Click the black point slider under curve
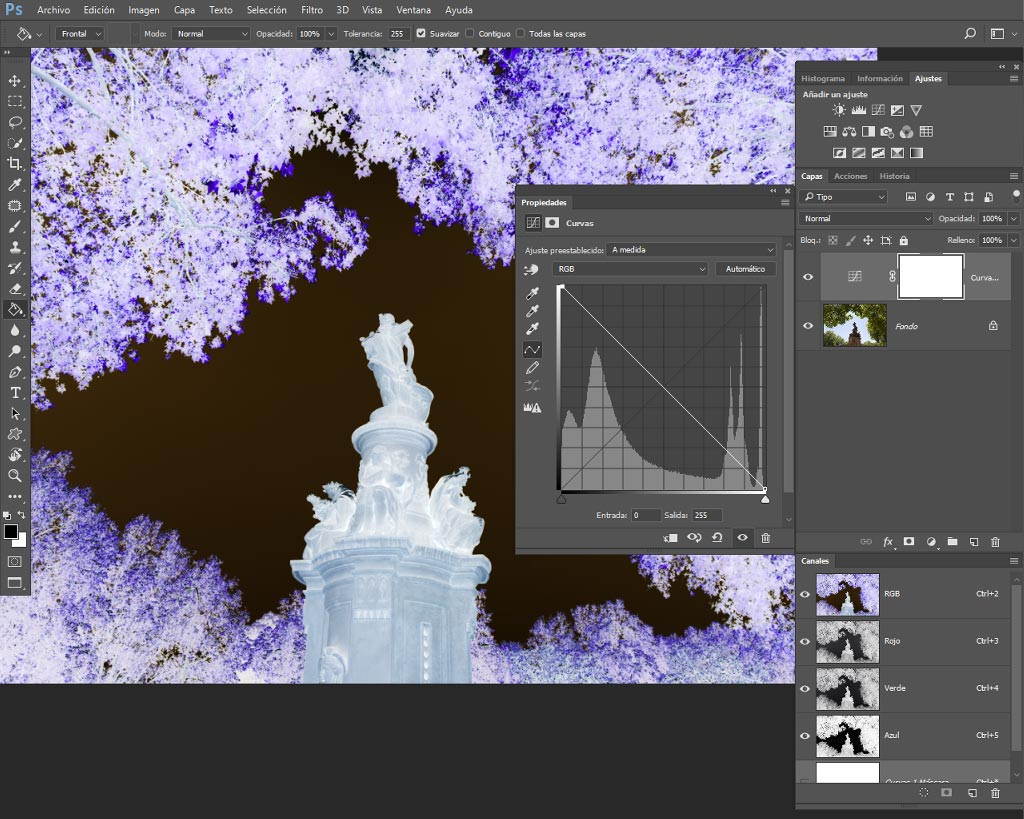This screenshot has width=1024, height=819. coord(561,500)
